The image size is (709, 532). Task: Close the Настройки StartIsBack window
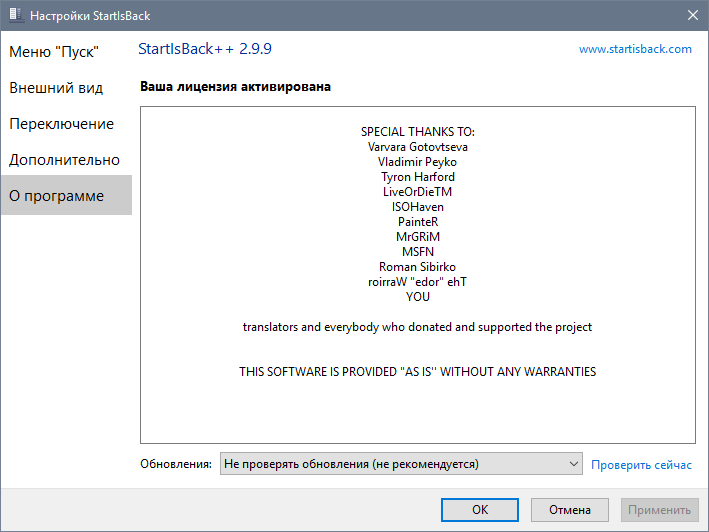click(693, 15)
